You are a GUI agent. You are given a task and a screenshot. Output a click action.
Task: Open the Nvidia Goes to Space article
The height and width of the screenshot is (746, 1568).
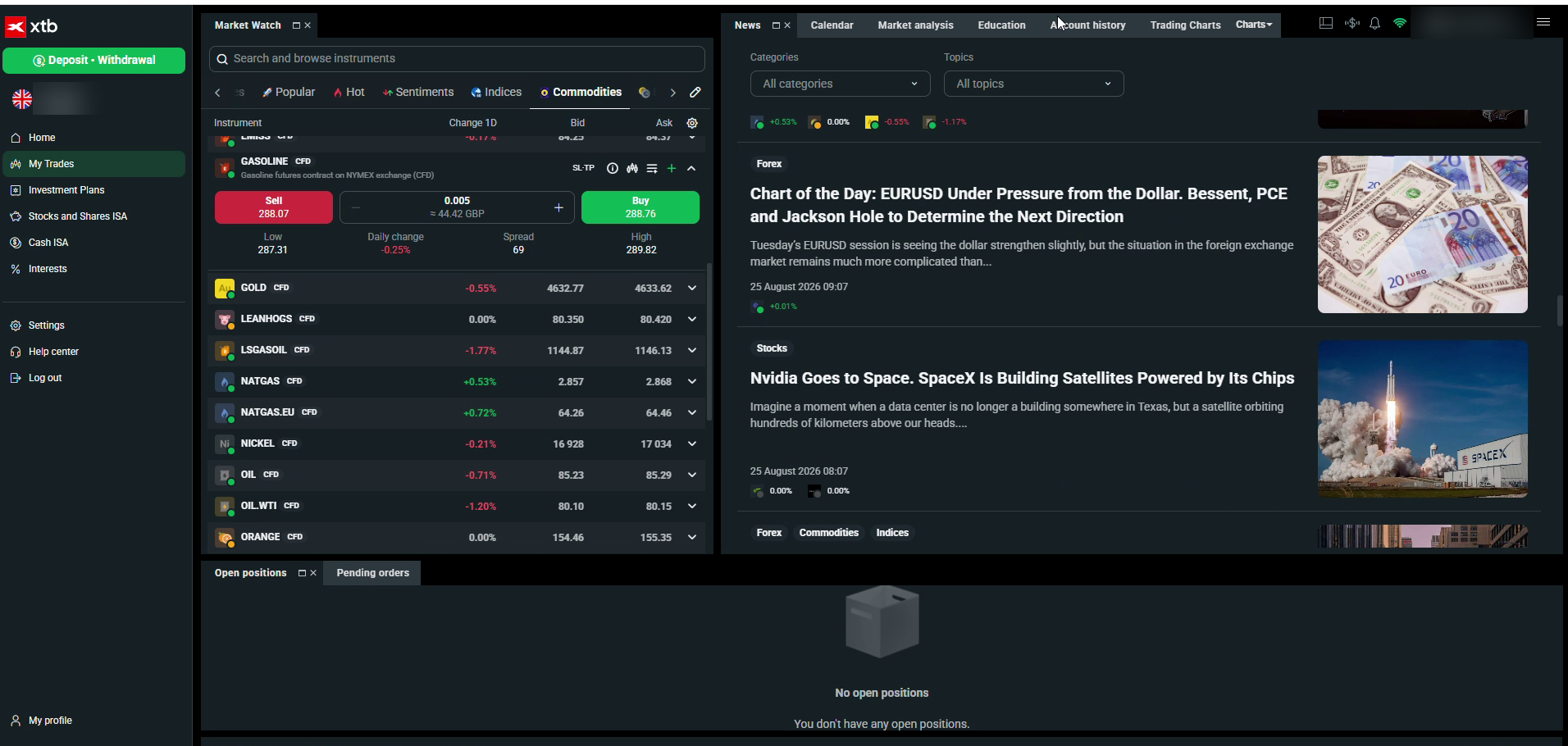coord(1022,378)
